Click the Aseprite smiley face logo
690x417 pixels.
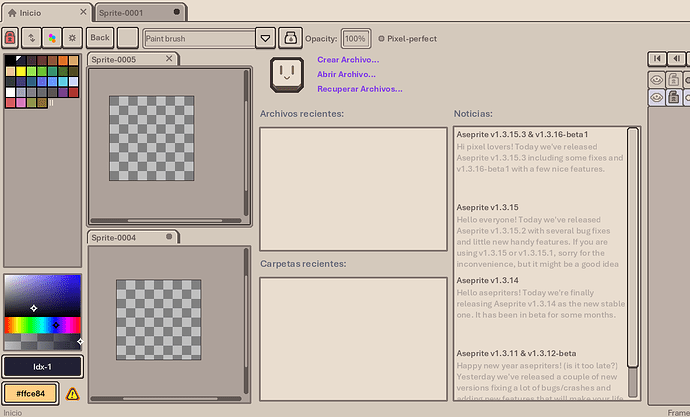click(x=287, y=73)
